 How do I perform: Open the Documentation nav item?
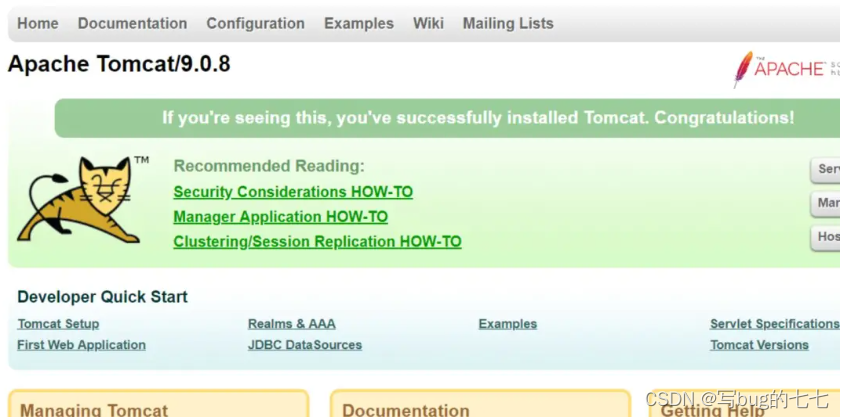[x=132, y=24]
